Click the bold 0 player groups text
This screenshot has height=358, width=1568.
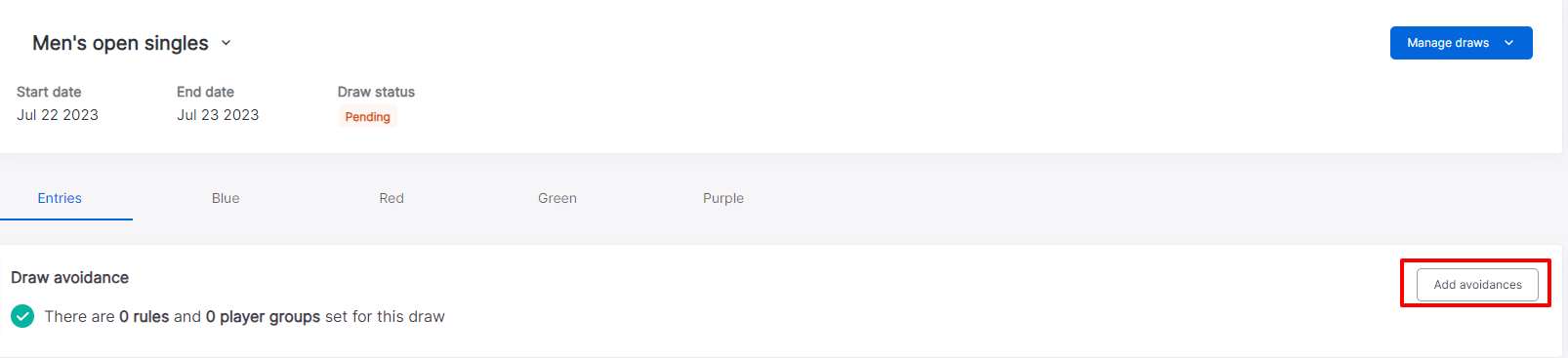tap(263, 317)
